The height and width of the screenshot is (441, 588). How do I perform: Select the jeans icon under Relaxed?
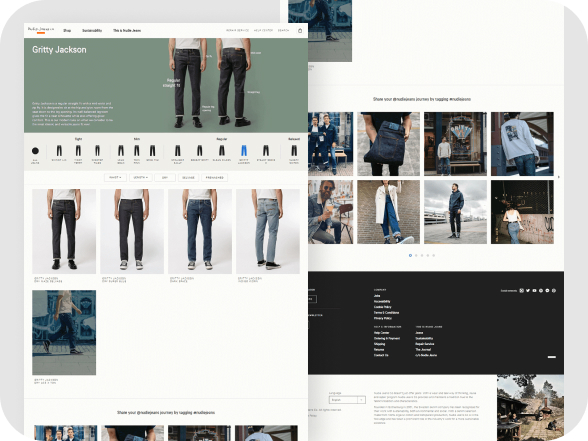coord(294,151)
